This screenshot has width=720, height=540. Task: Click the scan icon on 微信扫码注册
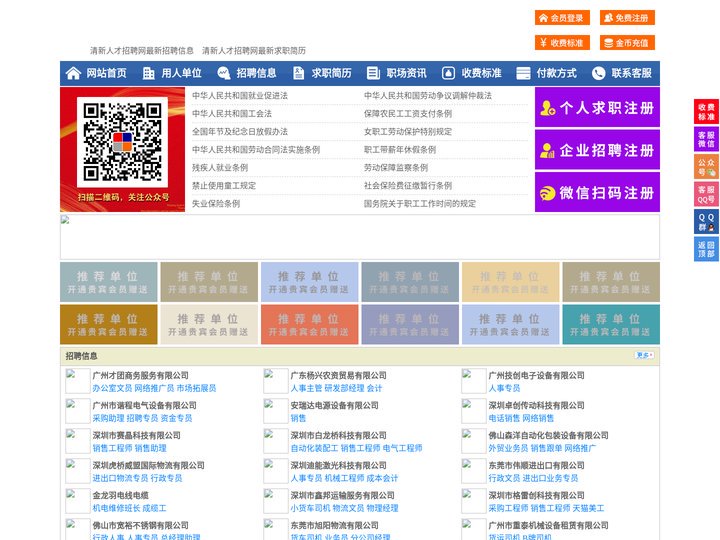click(547, 193)
